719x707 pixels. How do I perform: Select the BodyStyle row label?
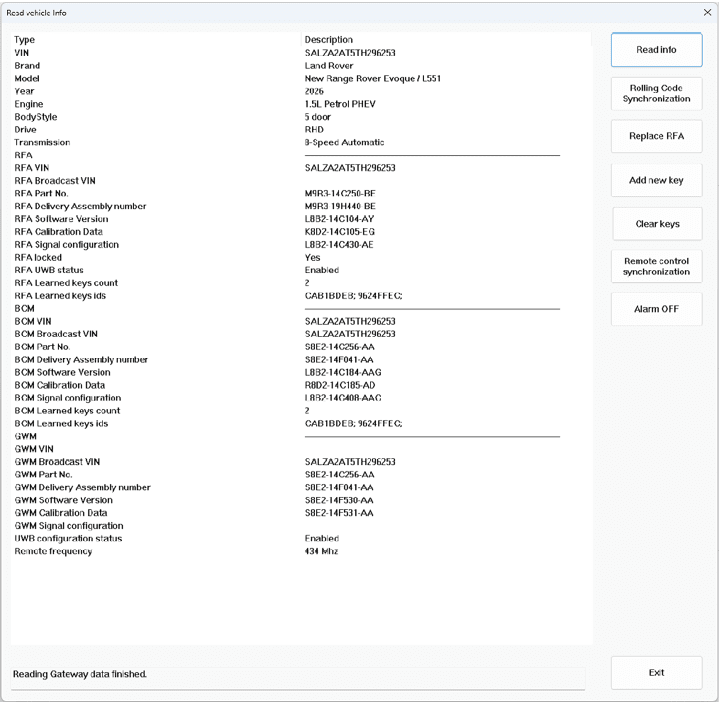36,117
